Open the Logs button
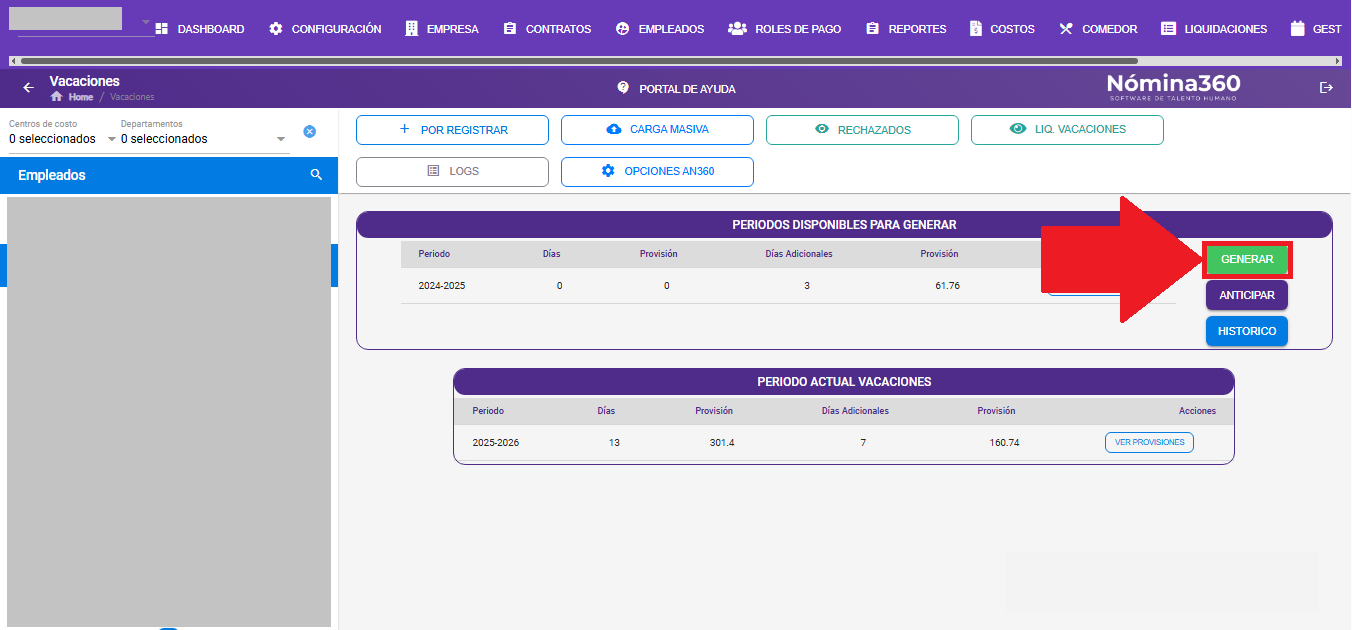 tap(452, 172)
